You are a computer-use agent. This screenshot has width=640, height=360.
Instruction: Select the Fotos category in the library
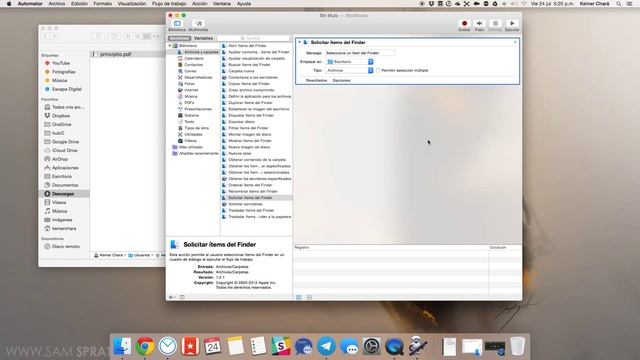[189, 84]
